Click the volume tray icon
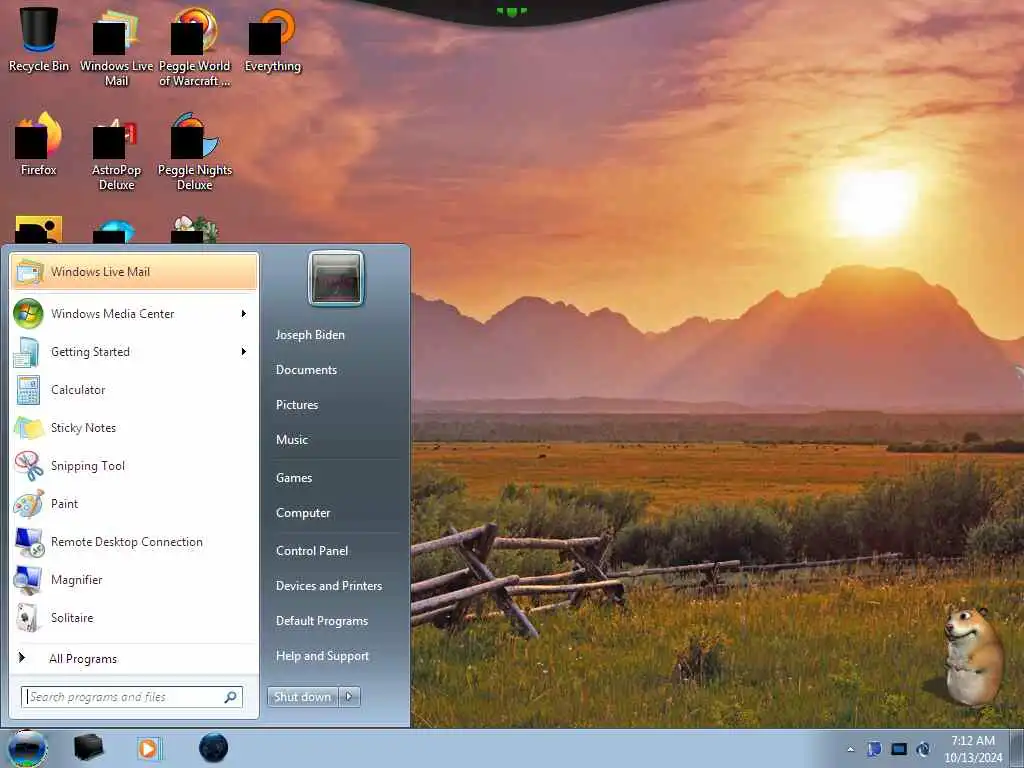 click(923, 749)
